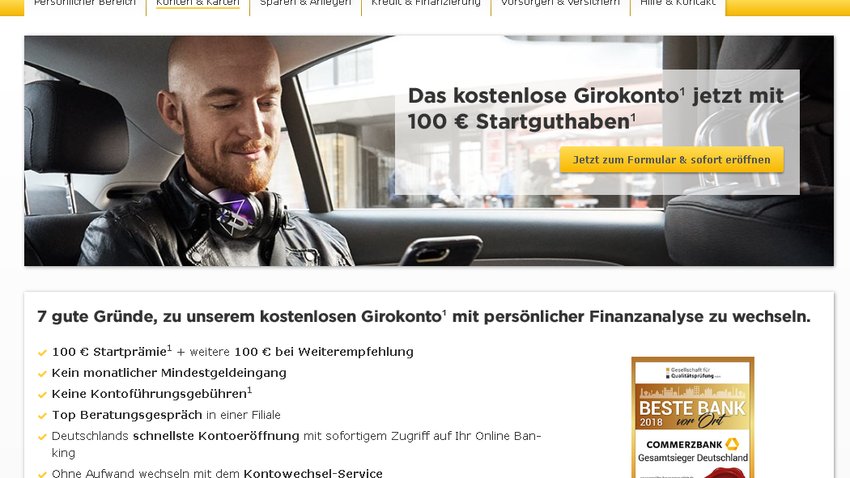Open the Persönlicher Bereich menu
Image resolution: width=850 pixels, height=478 pixels.
pos(85,4)
